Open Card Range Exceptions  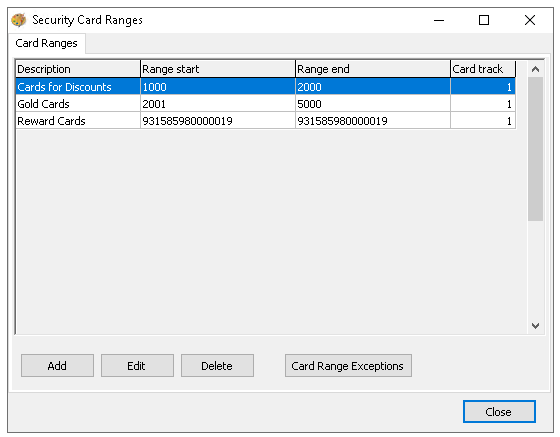point(348,366)
